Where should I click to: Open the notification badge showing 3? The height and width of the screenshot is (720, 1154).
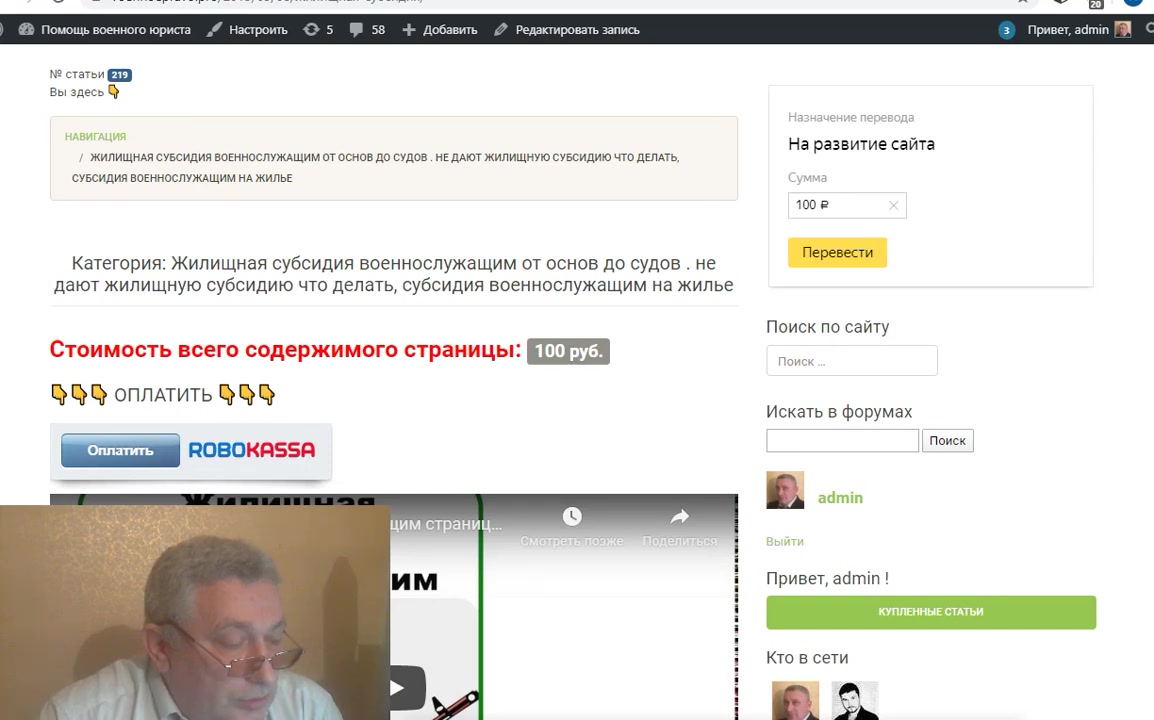pos(1006,30)
